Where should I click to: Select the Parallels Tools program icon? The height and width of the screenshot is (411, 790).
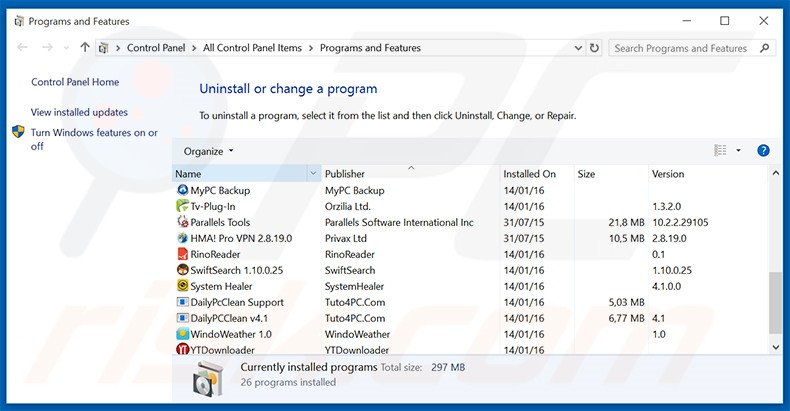(182, 222)
